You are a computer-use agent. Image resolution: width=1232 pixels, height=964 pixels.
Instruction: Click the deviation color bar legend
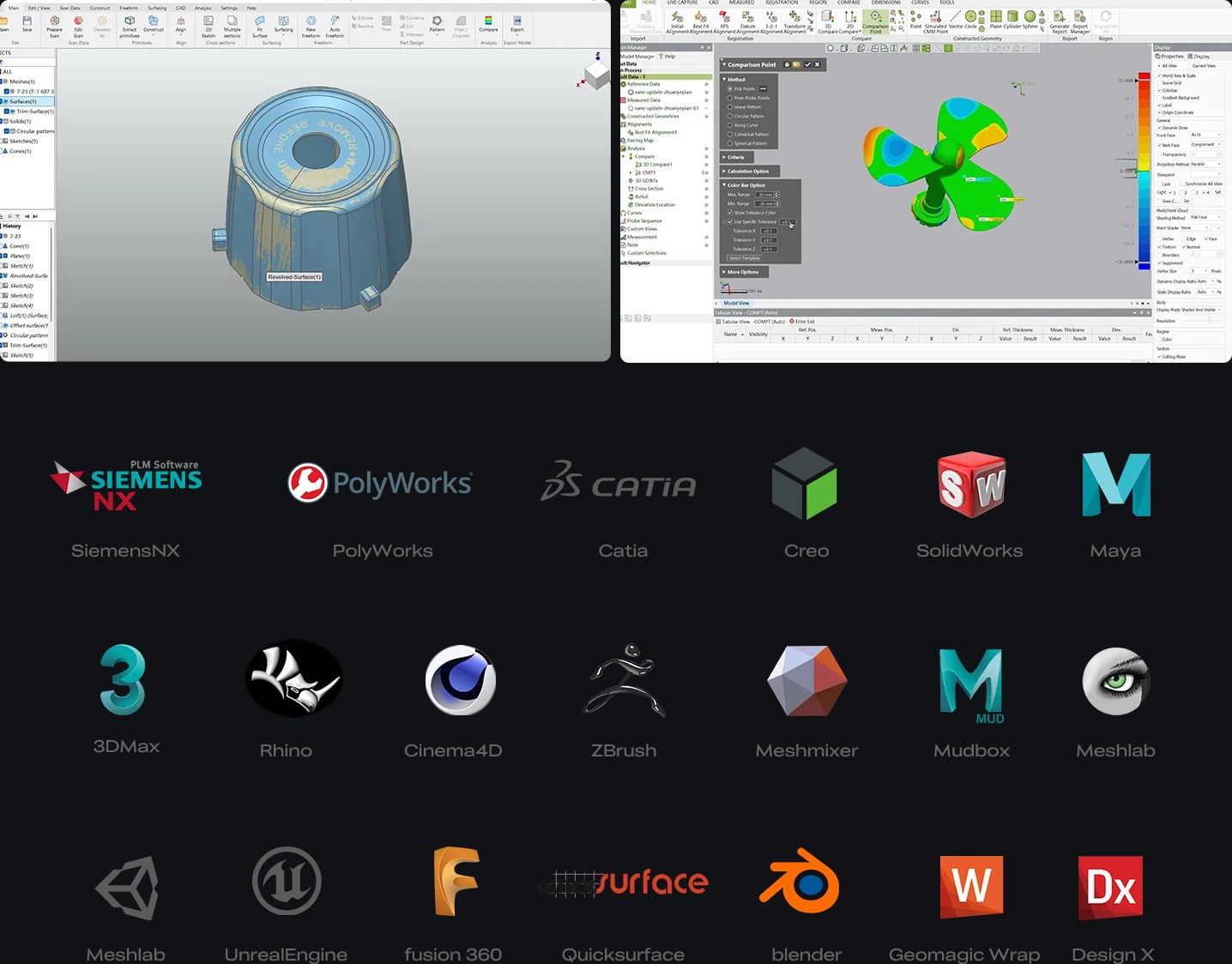1144,172
